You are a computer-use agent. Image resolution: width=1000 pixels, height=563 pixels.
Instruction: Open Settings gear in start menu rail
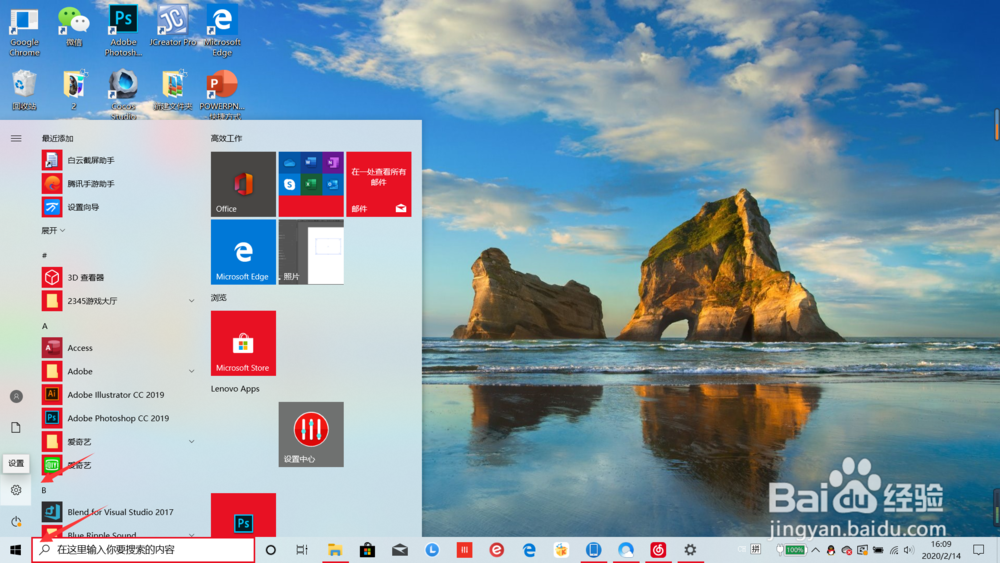pos(16,490)
